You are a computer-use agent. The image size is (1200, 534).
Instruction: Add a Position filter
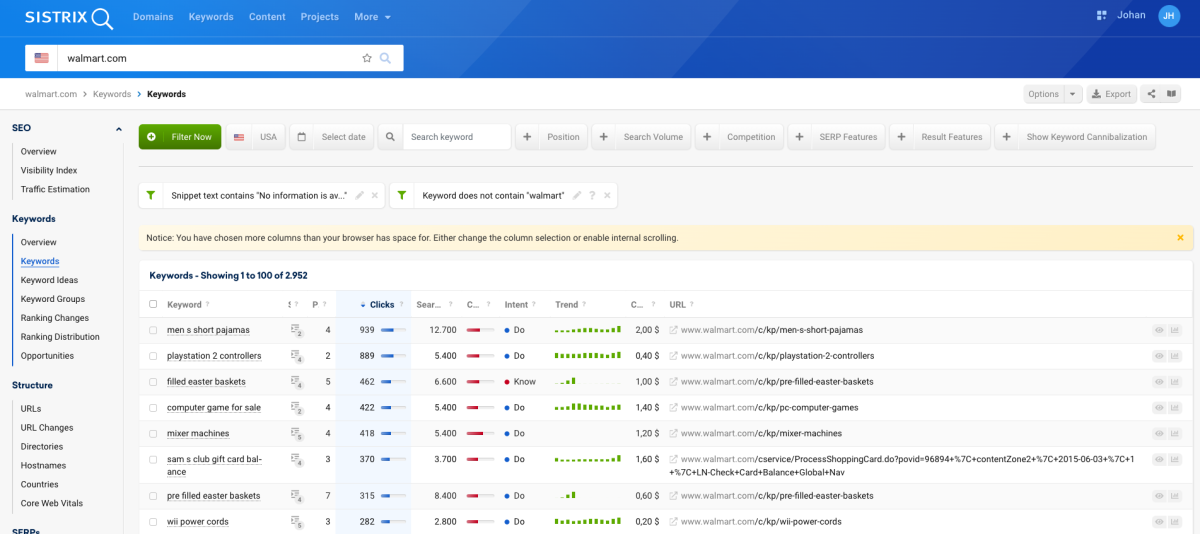(552, 137)
